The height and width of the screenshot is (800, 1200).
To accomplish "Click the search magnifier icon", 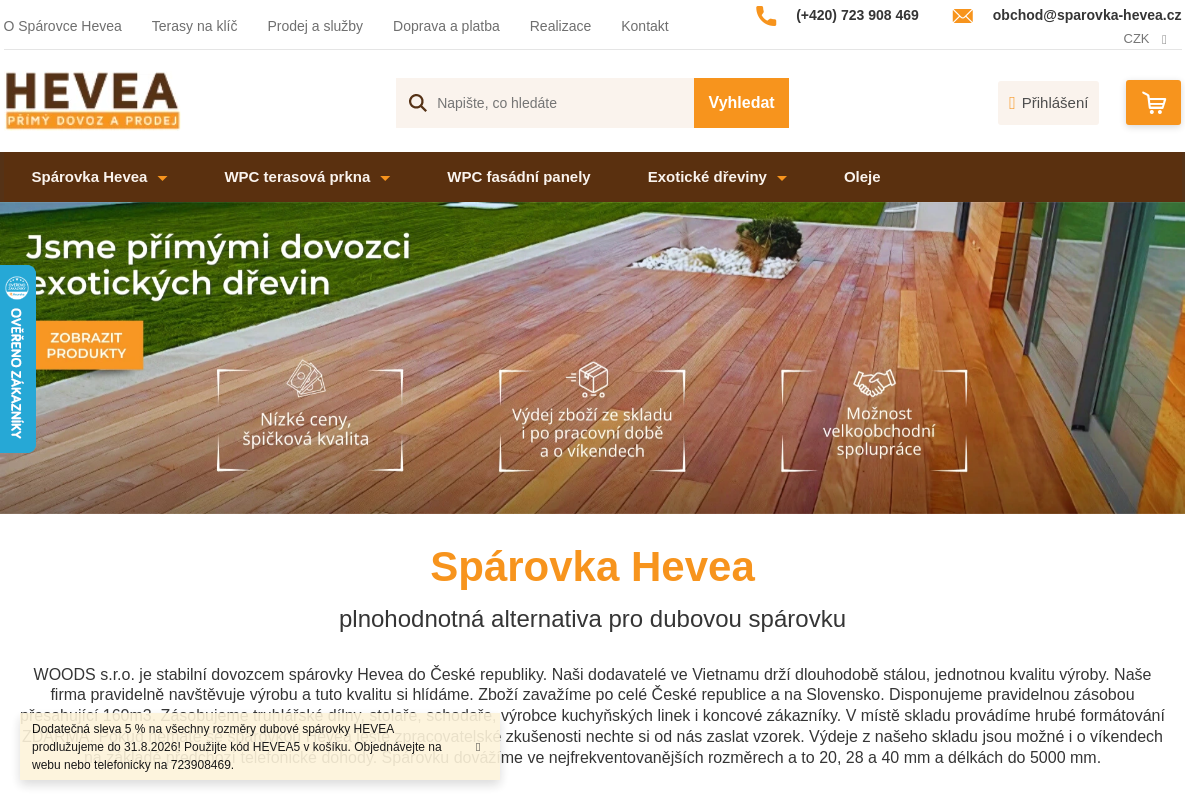I will coord(418,103).
